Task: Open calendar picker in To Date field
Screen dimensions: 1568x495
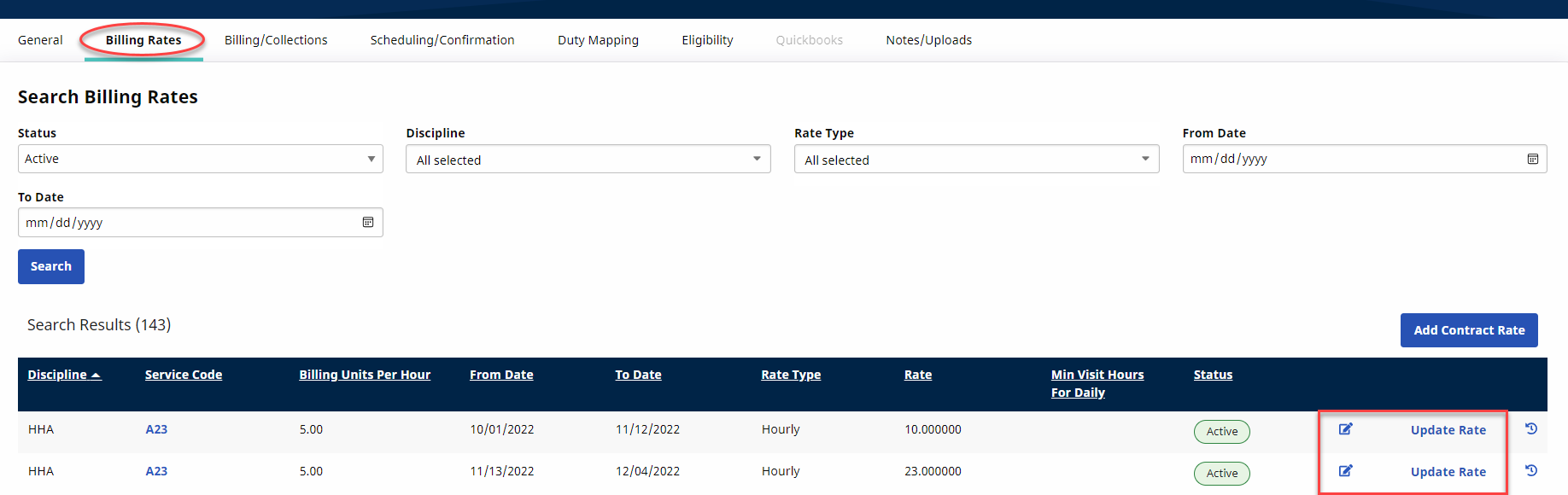Action: click(368, 223)
